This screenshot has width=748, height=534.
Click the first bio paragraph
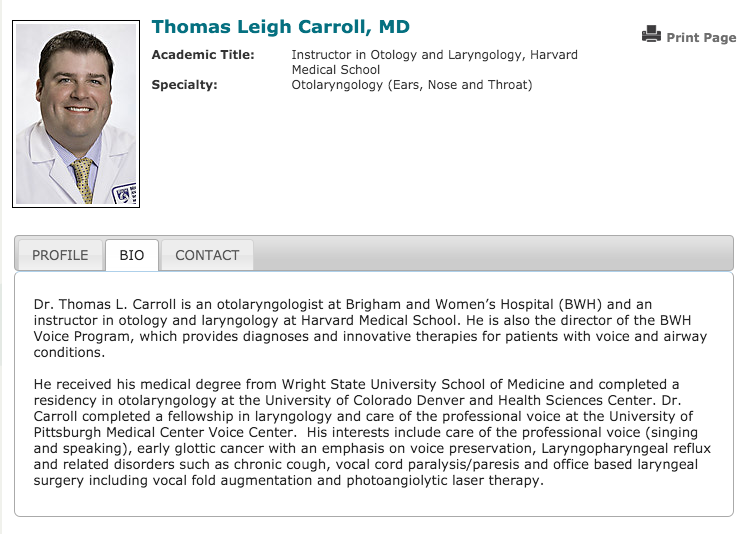point(370,328)
